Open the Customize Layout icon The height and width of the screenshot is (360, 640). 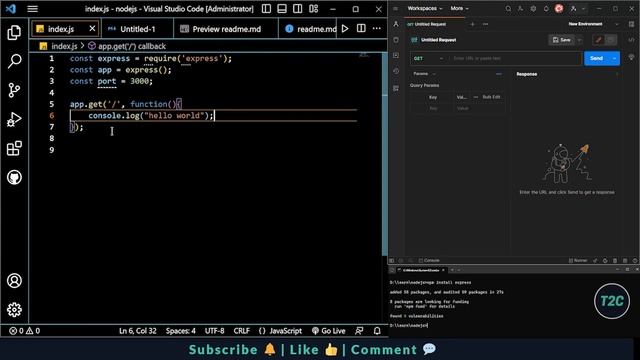click(x=313, y=9)
